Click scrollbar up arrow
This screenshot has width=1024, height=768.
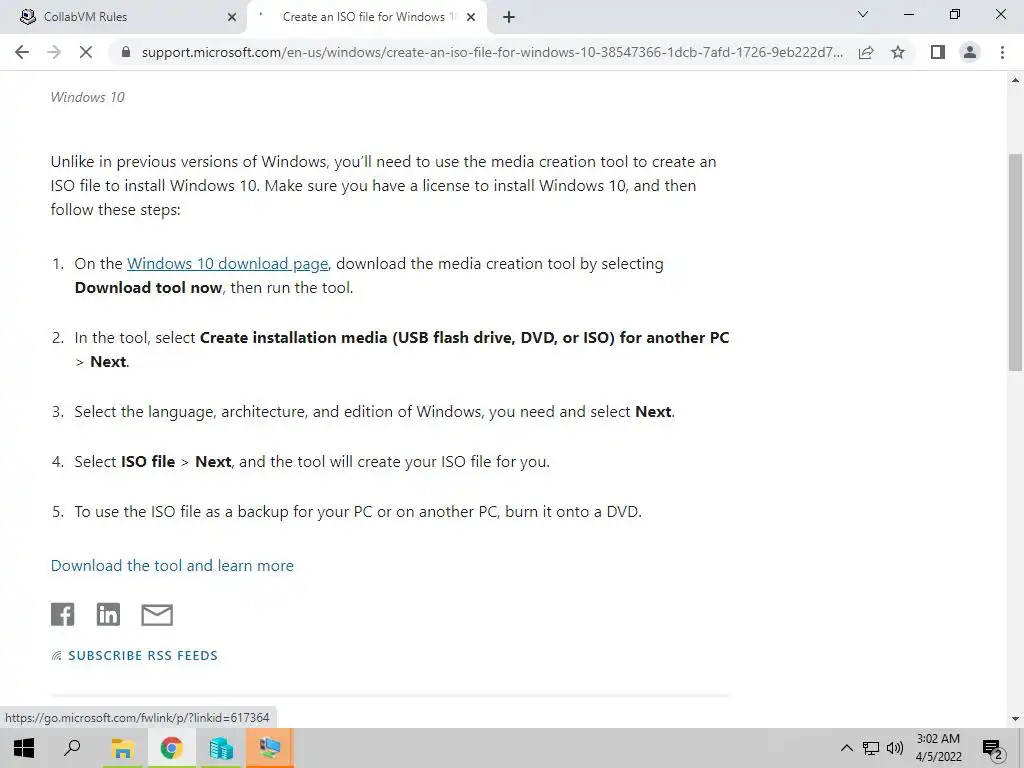[x=1015, y=80]
